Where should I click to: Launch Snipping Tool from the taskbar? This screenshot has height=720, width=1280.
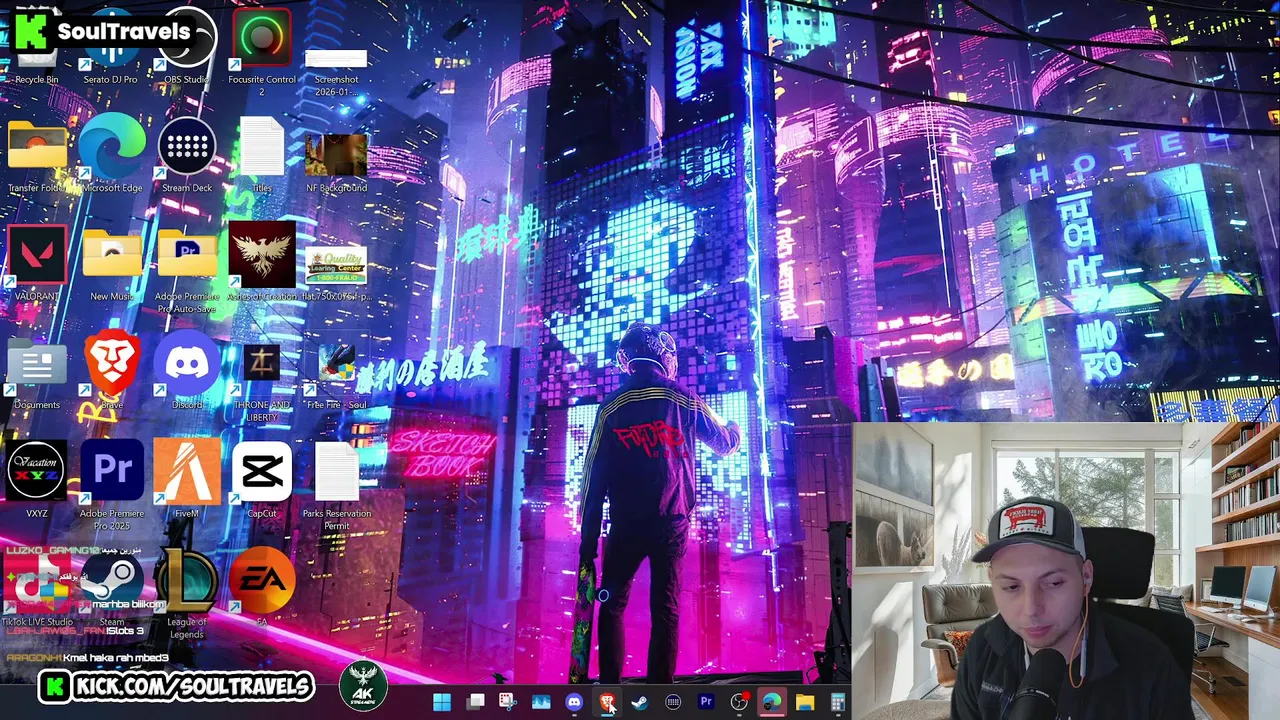508,702
